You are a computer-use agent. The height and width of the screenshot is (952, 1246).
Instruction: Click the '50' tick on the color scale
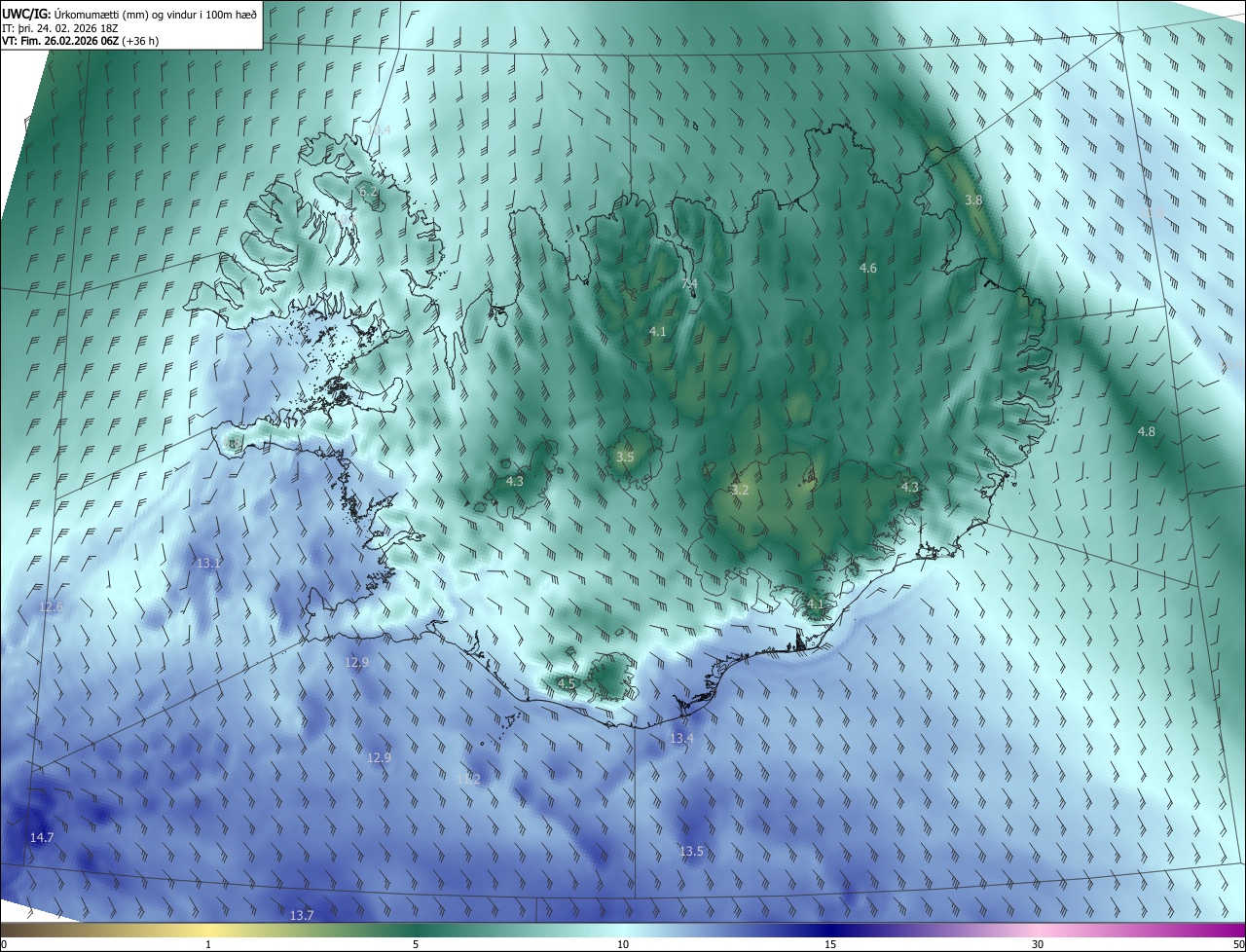(x=1238, y=944)
